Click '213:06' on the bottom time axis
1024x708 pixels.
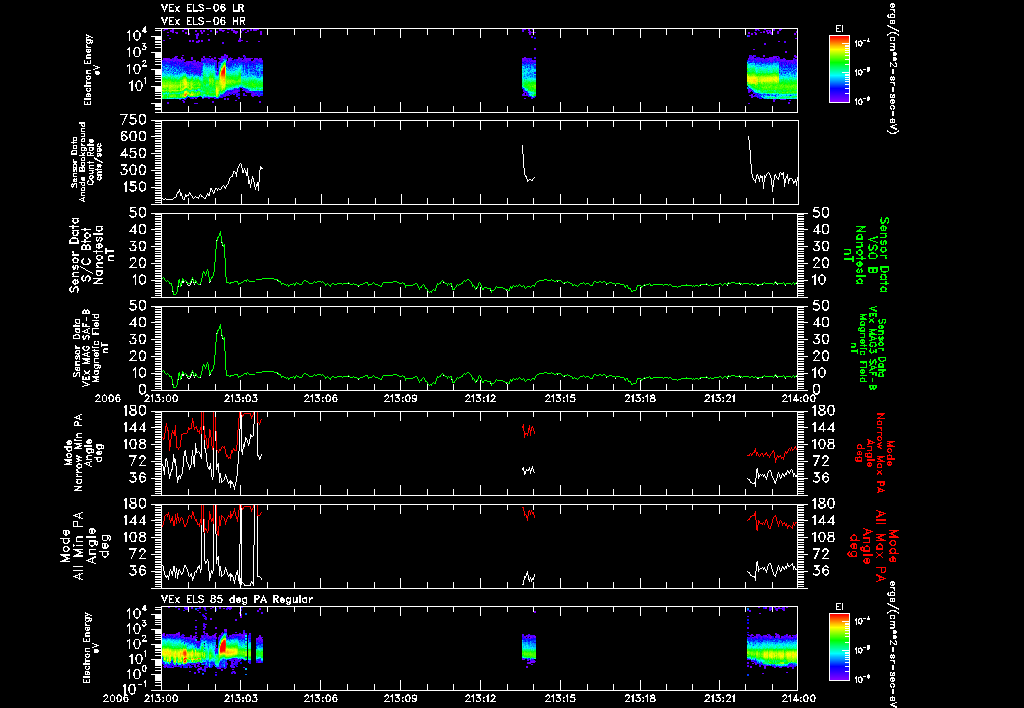coord(321,698)
